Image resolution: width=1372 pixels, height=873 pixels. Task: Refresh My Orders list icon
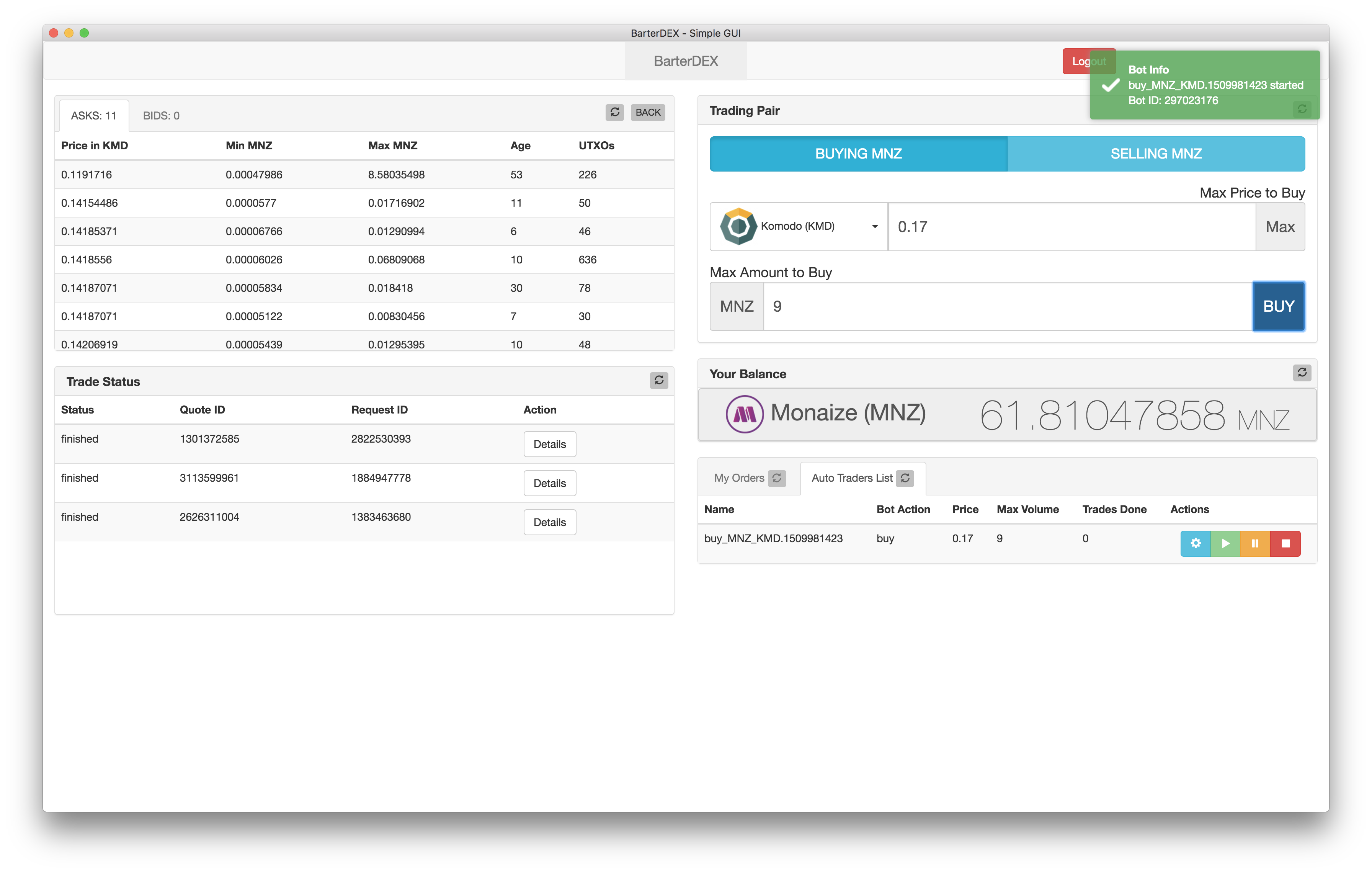777,478
